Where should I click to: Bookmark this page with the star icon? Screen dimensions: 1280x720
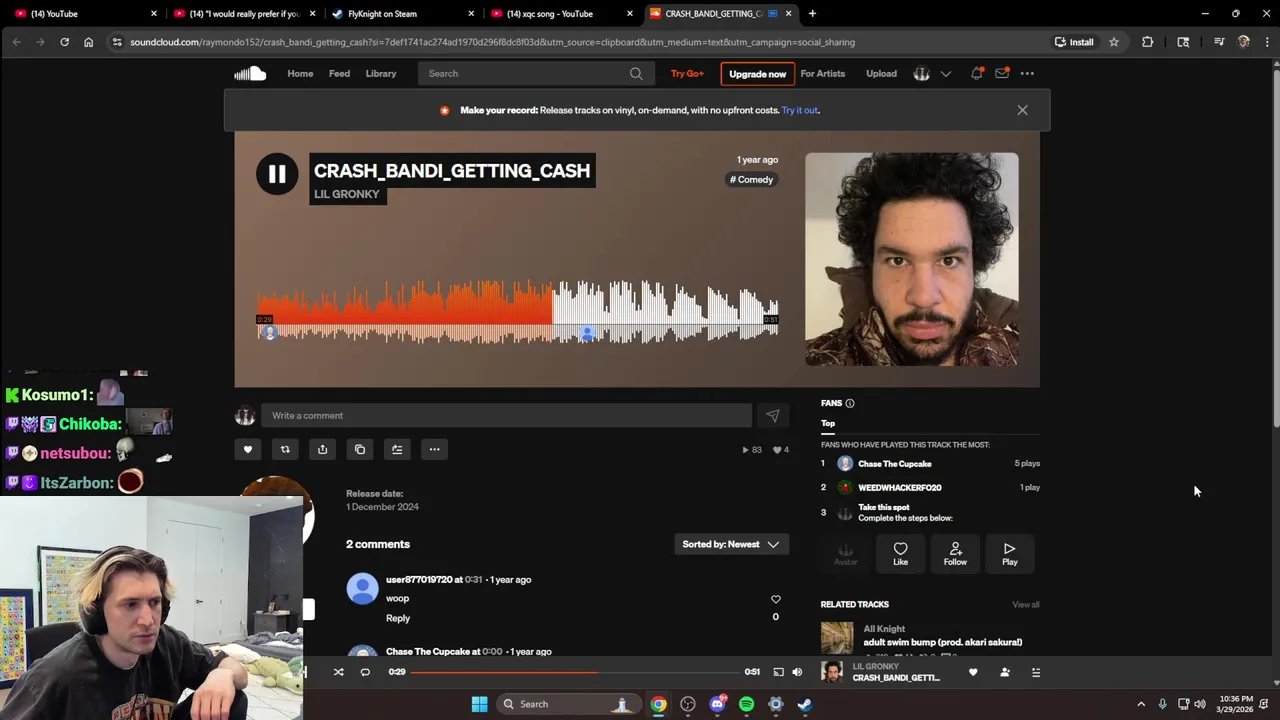pos(1114,42)
